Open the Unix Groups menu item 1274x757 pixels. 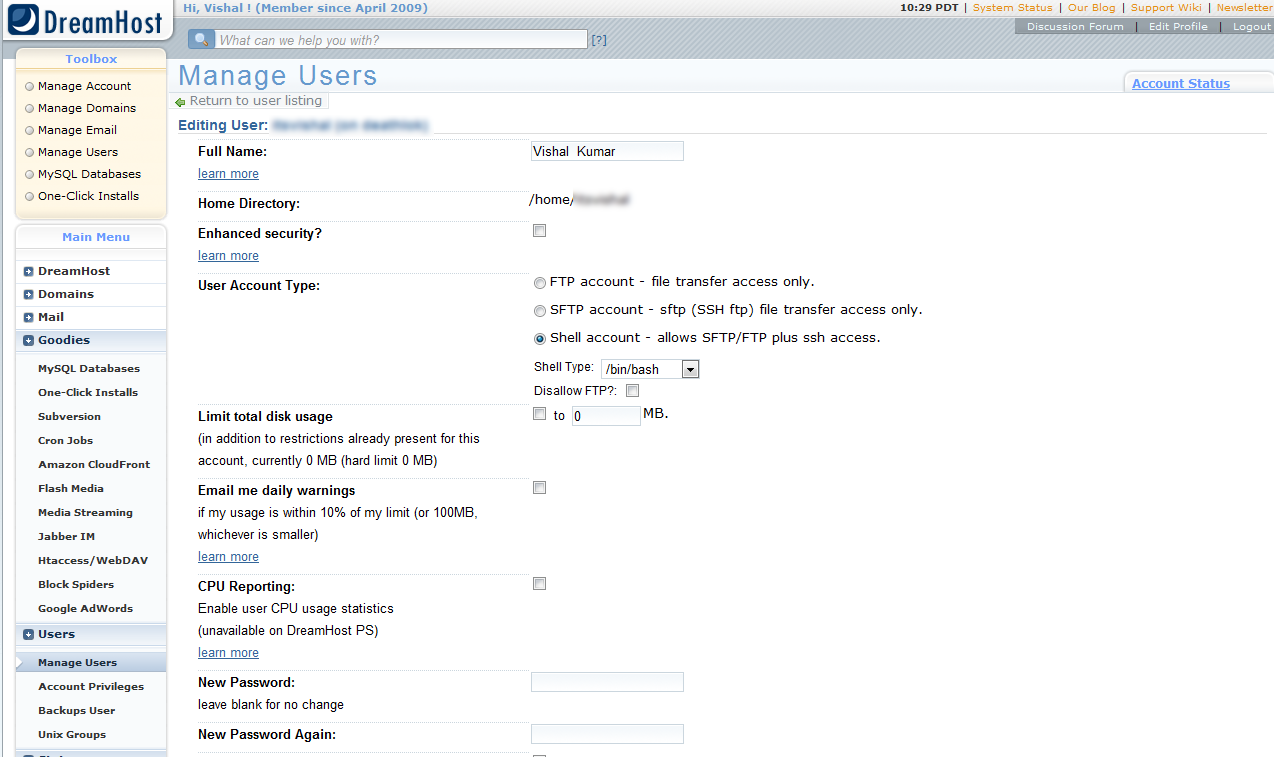(72, 735)
